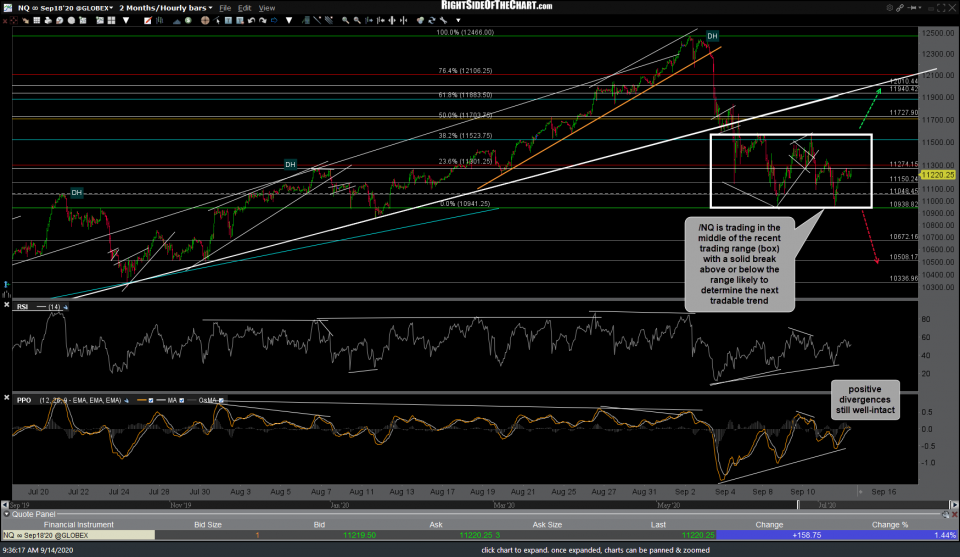Screen dimensions: 960x557
Task: Click the refresh chart icon
Action: (x=432, y=20)
